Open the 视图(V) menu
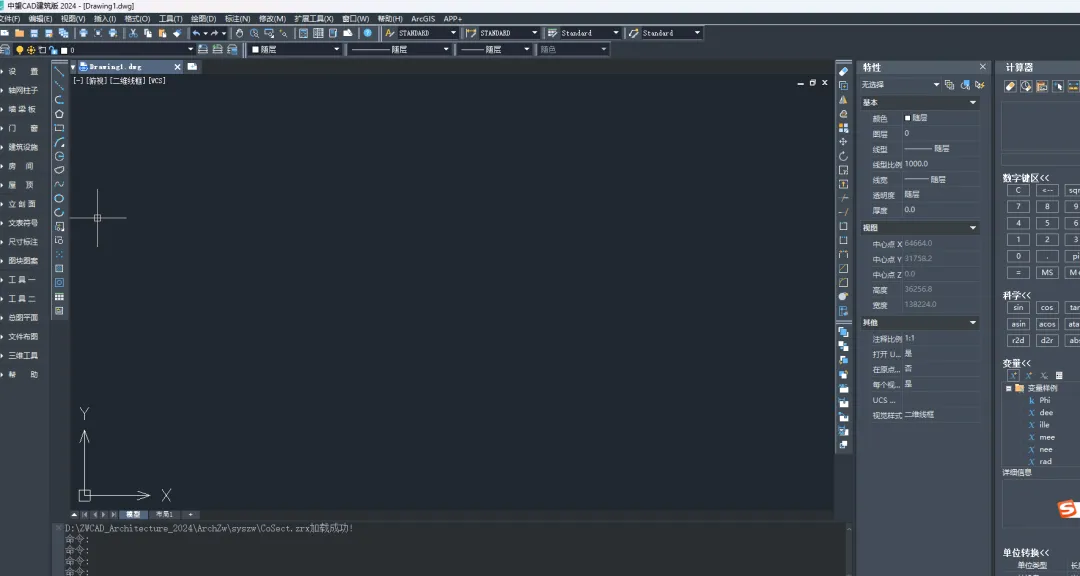The width and height of the screenshot is (1080, 576). click(x=72, y=19)
